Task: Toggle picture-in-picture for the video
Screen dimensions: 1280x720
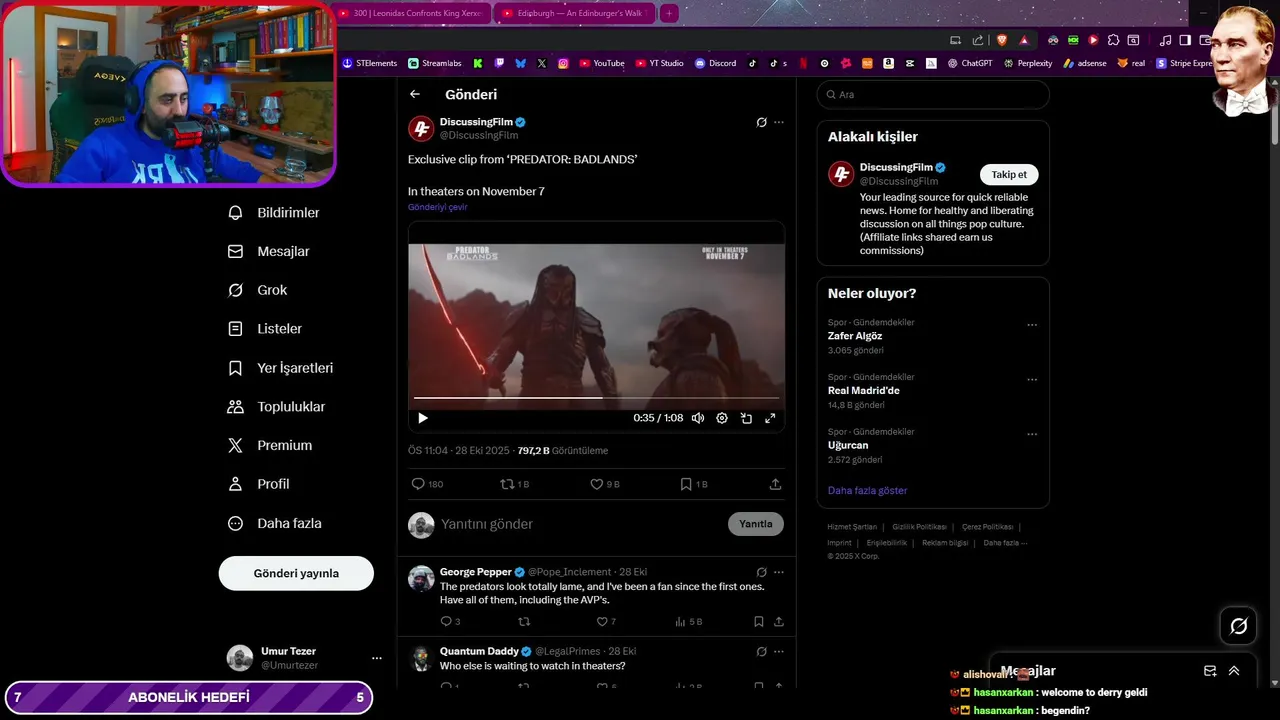Action: [x=746, y=418]
